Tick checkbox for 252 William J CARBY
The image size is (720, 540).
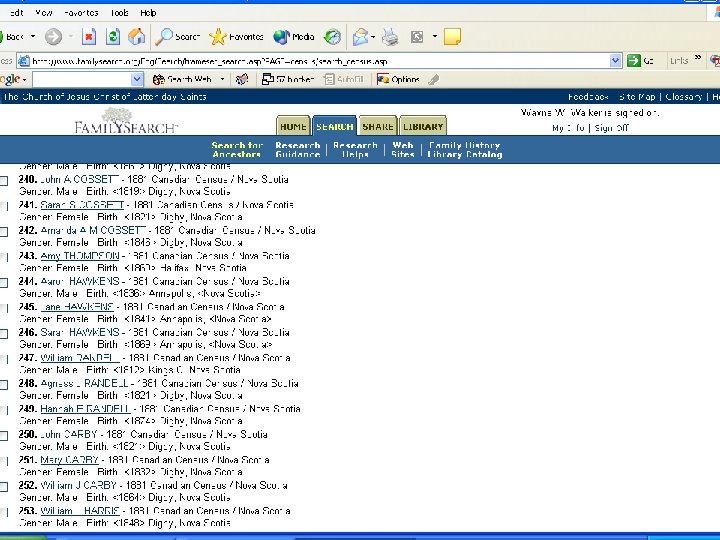coord(4,487)
